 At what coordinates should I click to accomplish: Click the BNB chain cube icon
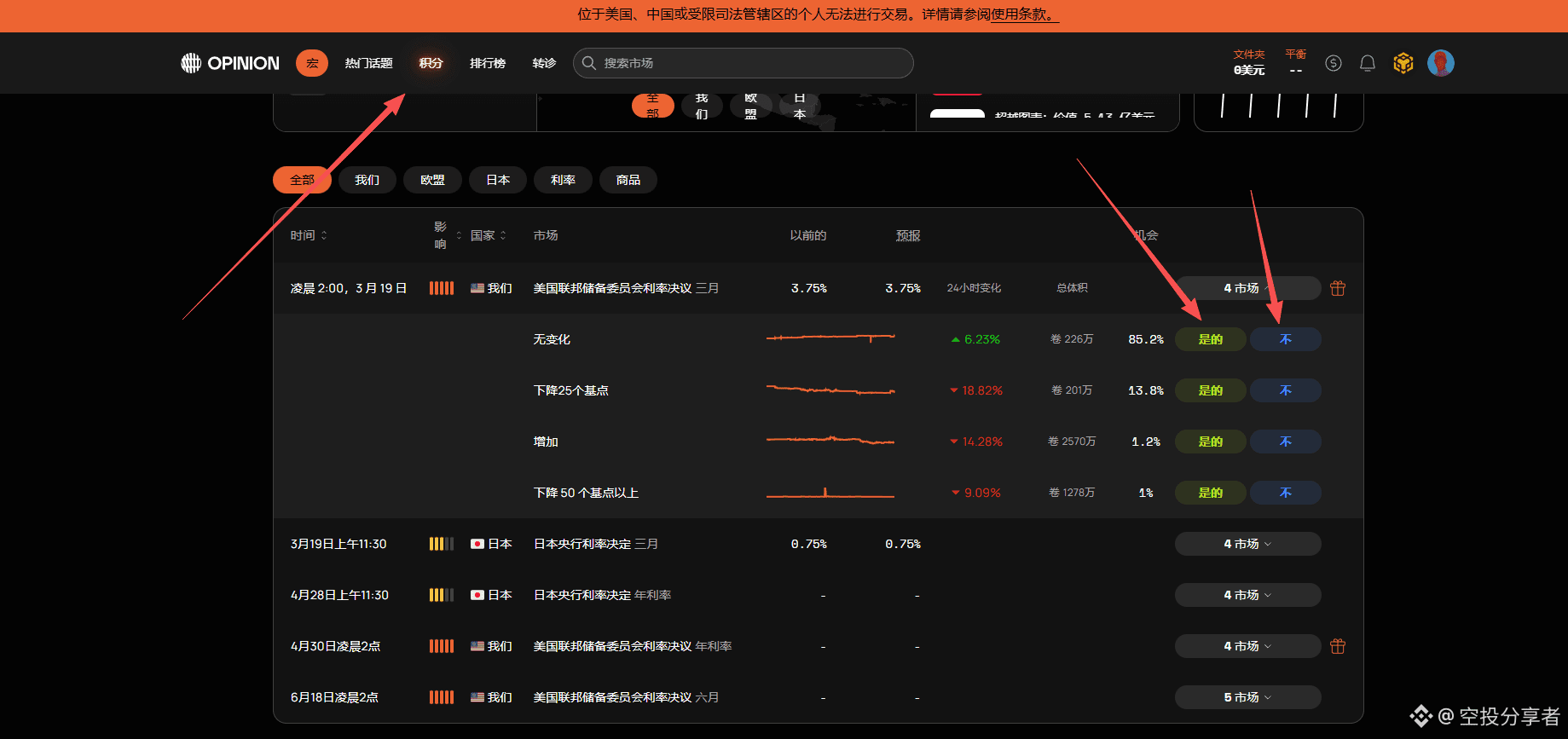coord(1403,63)
